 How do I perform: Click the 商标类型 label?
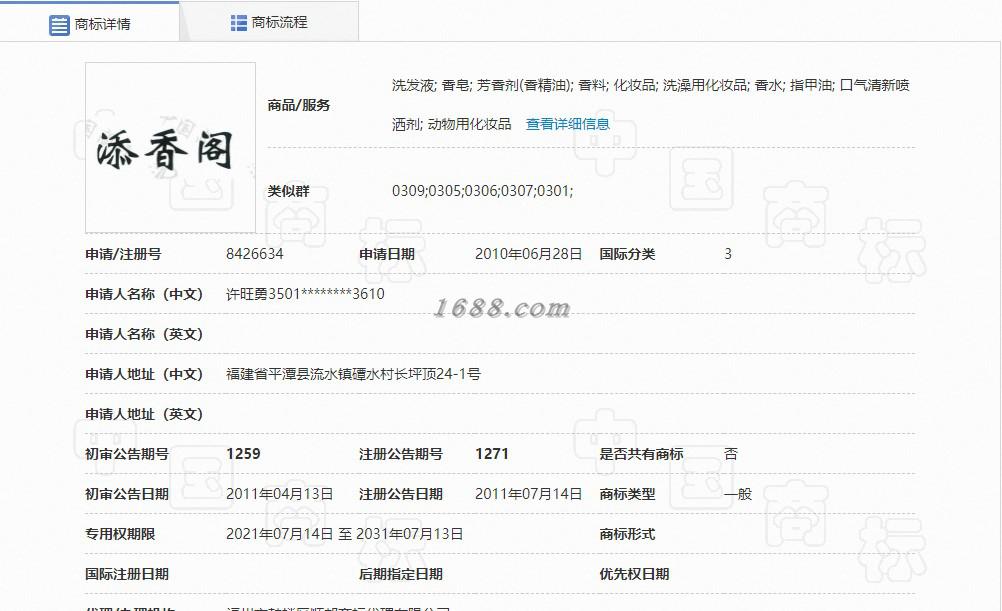(628, 494)
